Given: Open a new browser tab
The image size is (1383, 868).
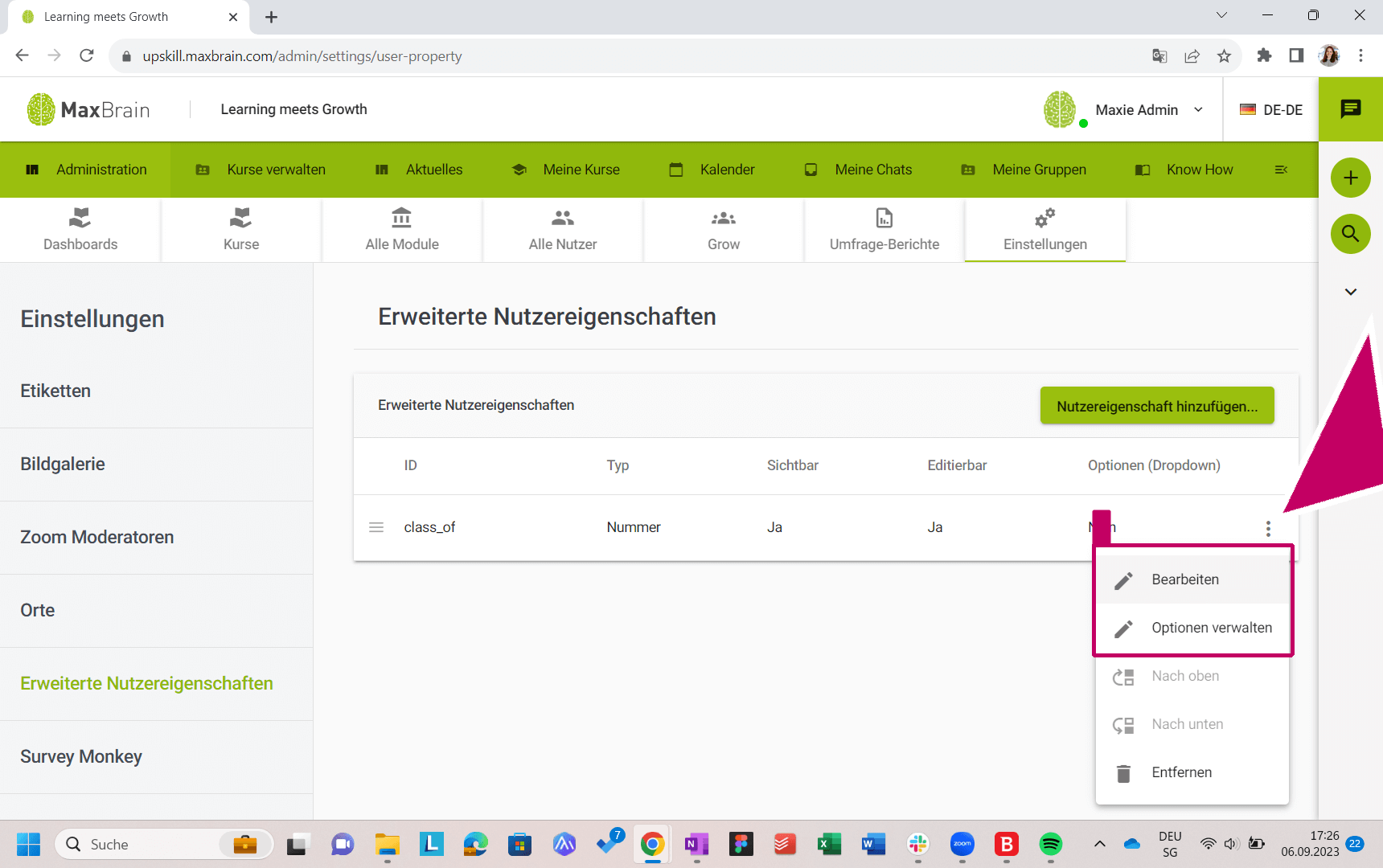Looking at the screenshot, I should 272,17.
